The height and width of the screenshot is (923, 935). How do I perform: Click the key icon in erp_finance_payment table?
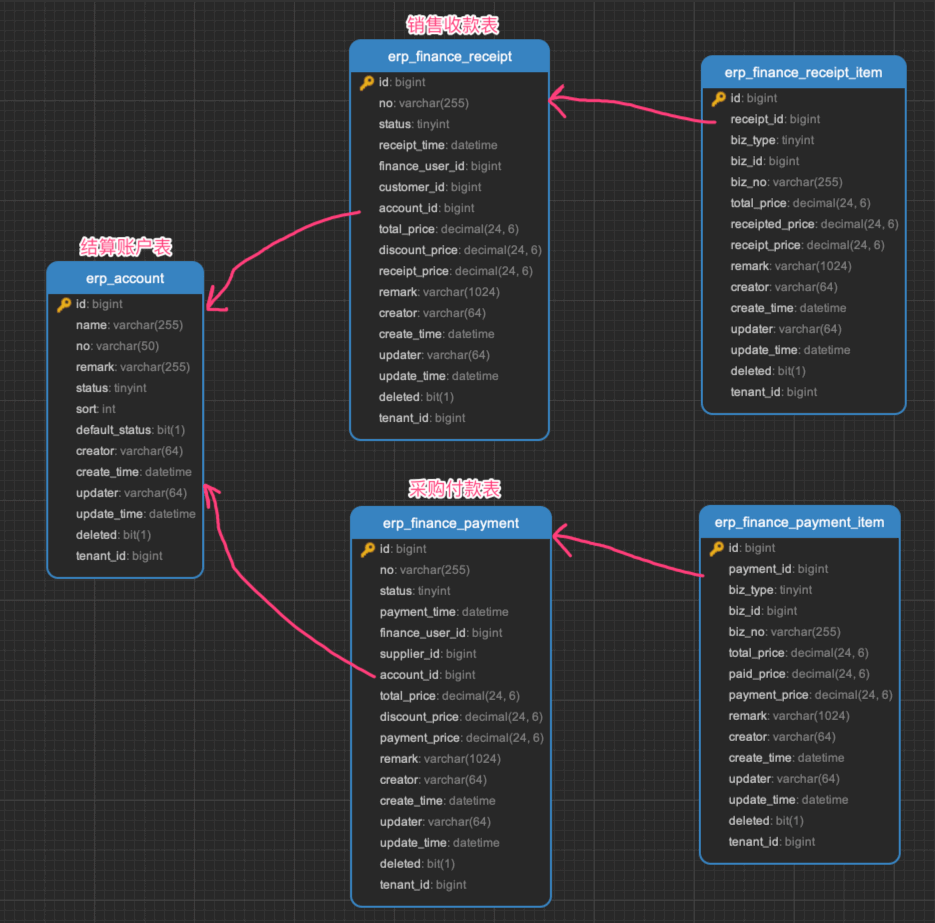(x=368, y=549)
